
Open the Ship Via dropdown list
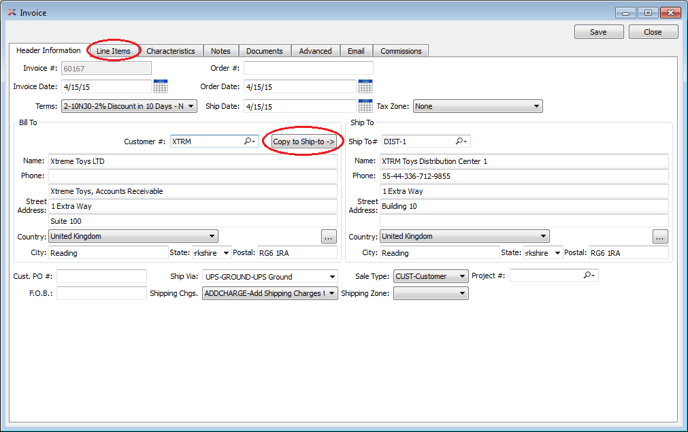331,276
